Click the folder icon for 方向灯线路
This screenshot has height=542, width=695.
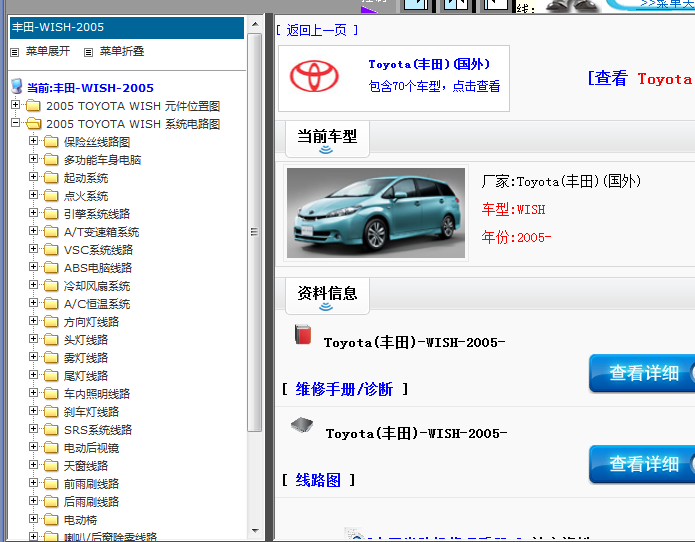[x=51, y=321]
